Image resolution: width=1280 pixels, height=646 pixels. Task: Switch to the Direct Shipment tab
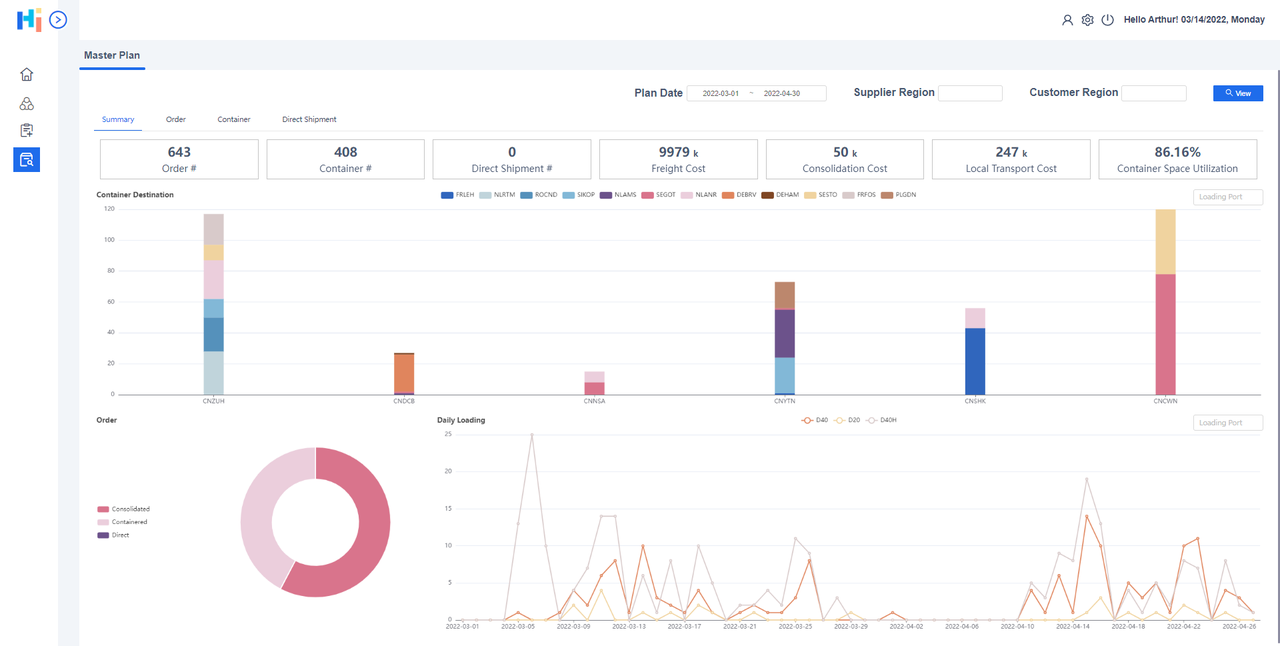tap(309, 120)
